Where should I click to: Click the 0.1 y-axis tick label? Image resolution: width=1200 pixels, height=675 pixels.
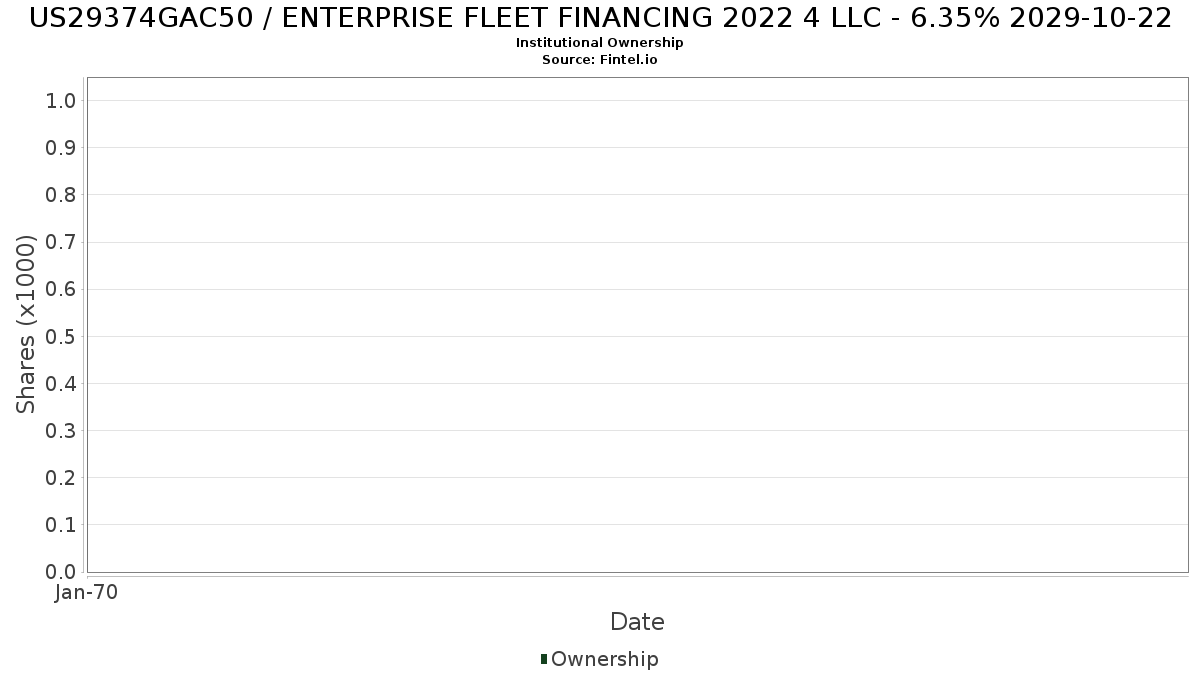pyautogui.click(x=61, y=525)
